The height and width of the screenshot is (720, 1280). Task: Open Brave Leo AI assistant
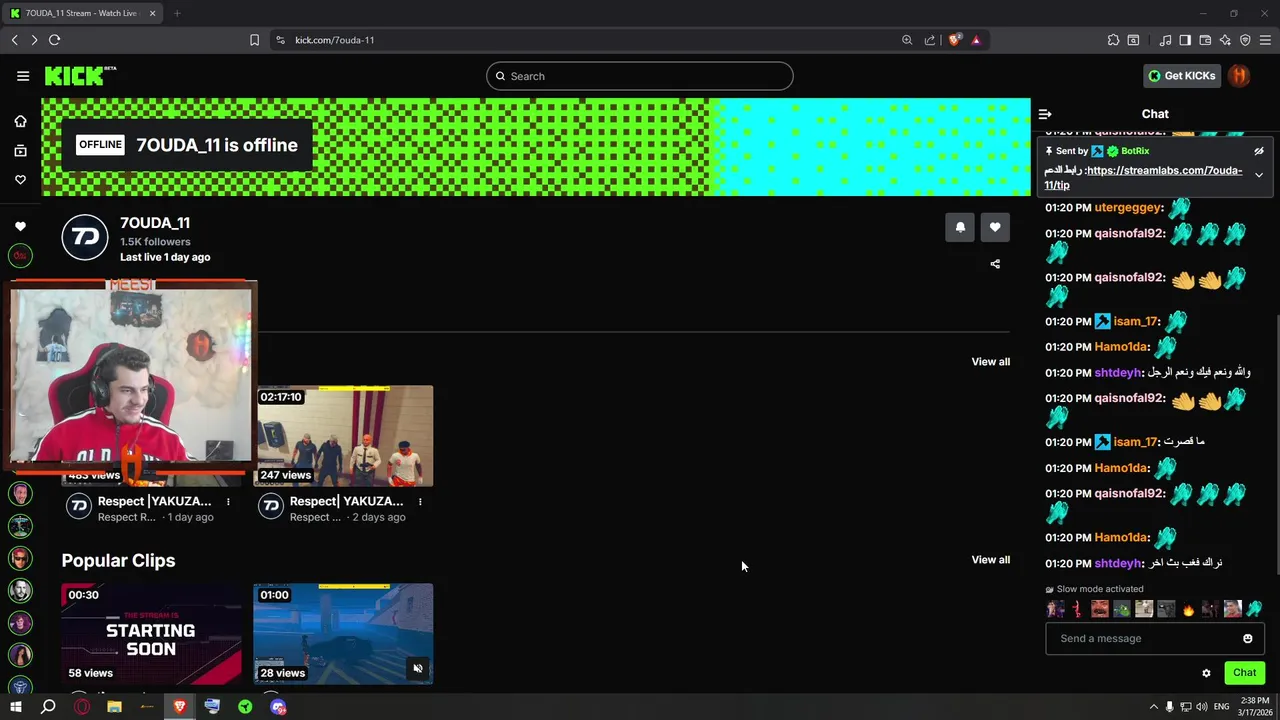pos(1225,40)
